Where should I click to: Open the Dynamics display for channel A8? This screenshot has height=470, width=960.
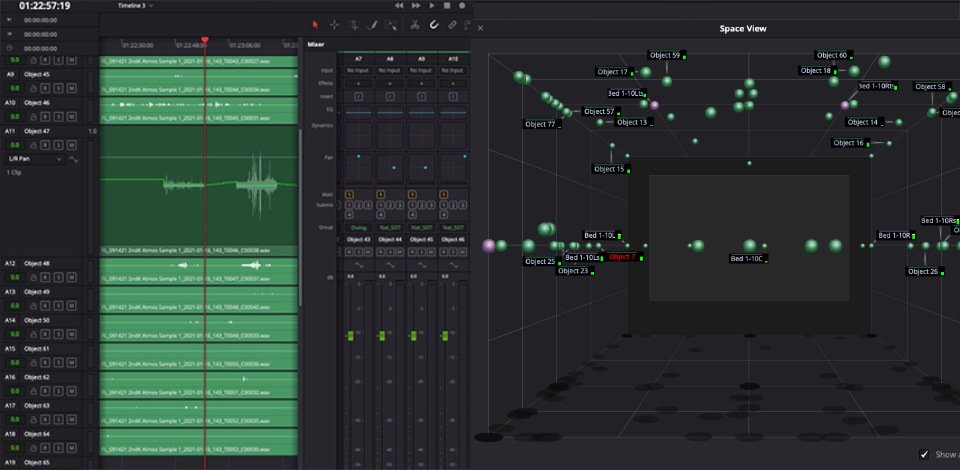click(390, 135)
